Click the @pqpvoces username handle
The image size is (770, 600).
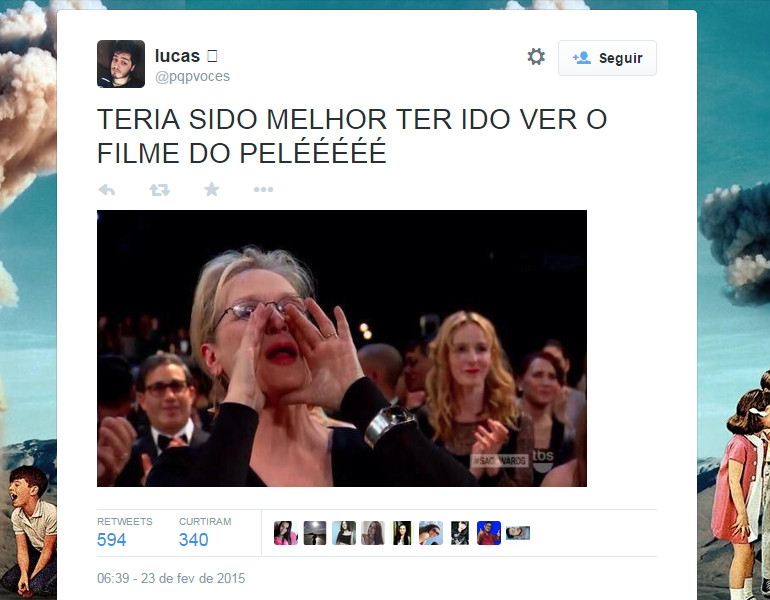pos(192,77)
